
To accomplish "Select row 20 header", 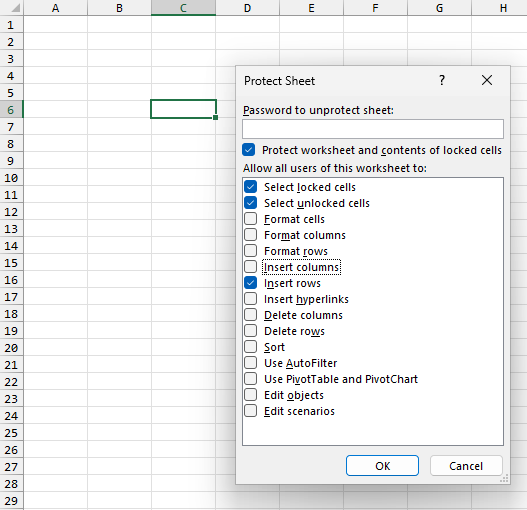I will click(11, 348).
